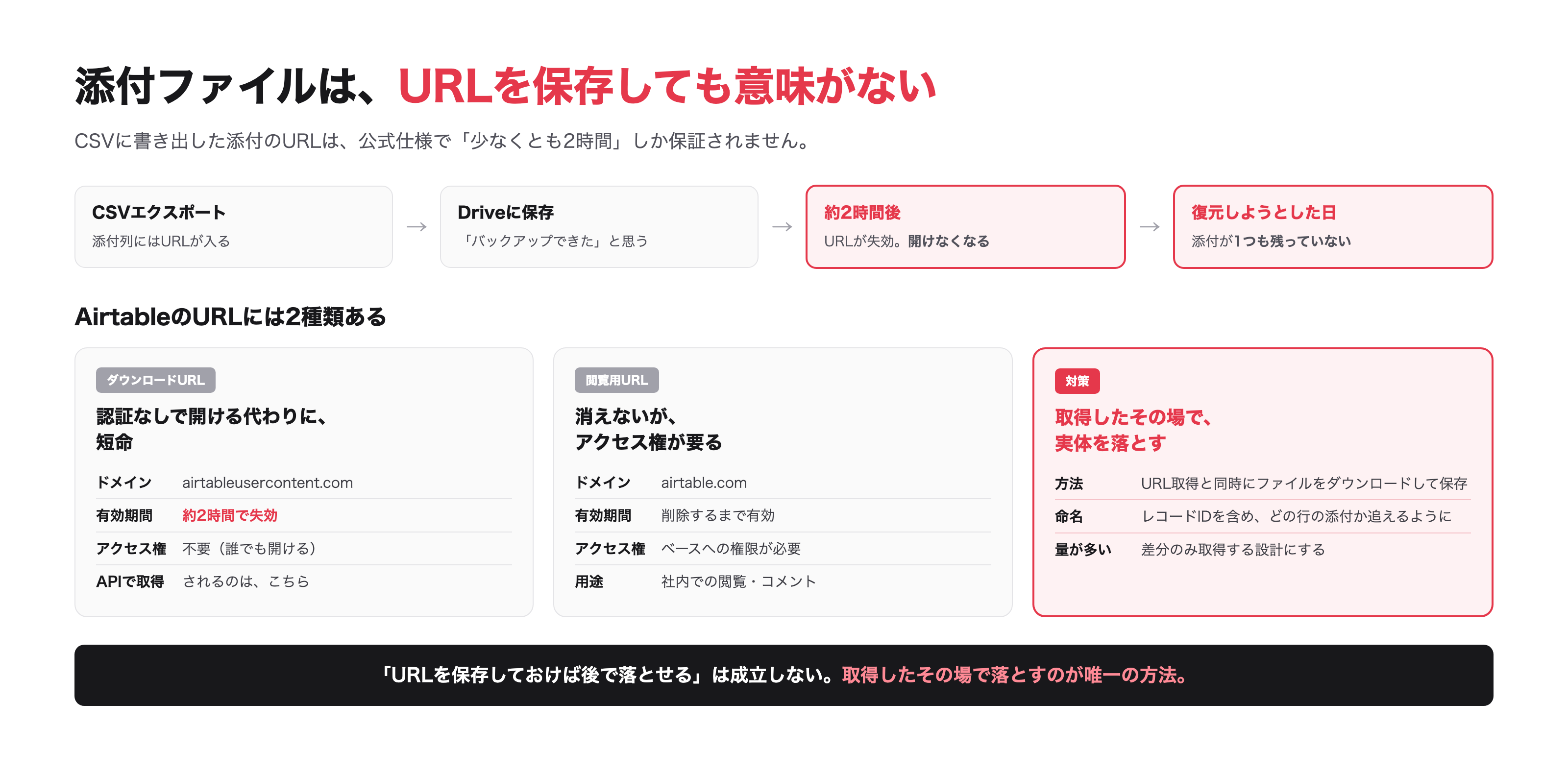Click the domain value airtable.com
The image size is (1568, 774).
tap(704, 483)
